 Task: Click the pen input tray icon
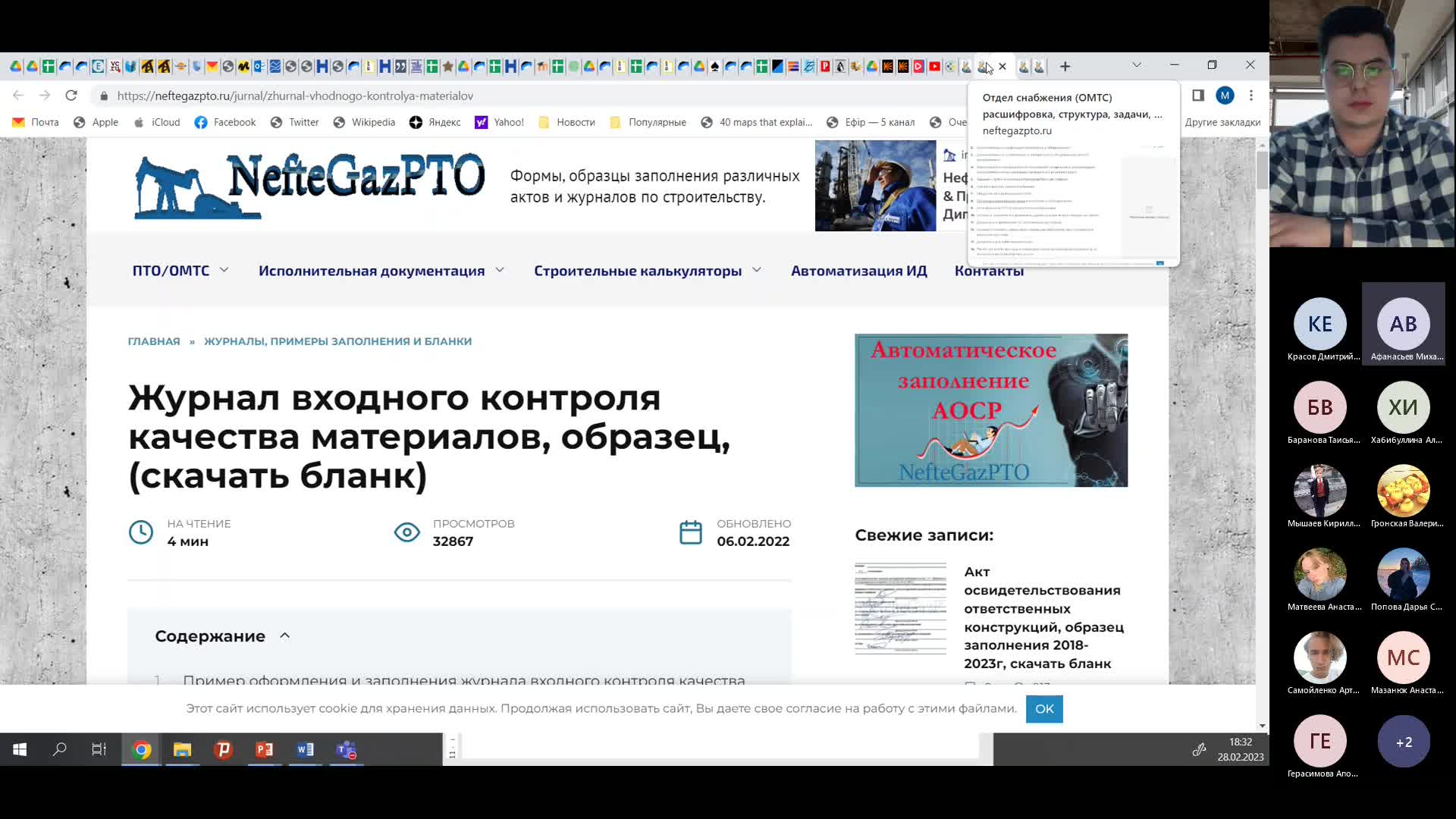tap(1199, 750)
